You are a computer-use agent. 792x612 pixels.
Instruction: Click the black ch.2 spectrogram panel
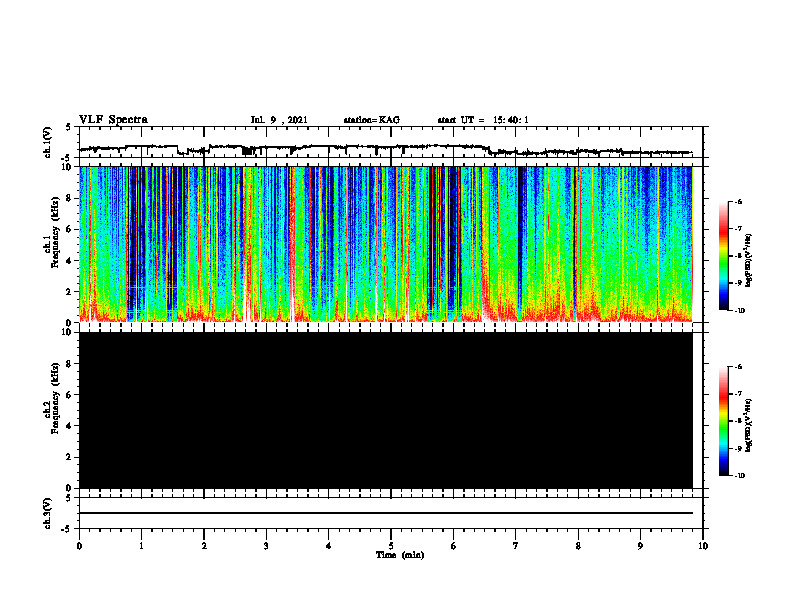tap(386, 410)
